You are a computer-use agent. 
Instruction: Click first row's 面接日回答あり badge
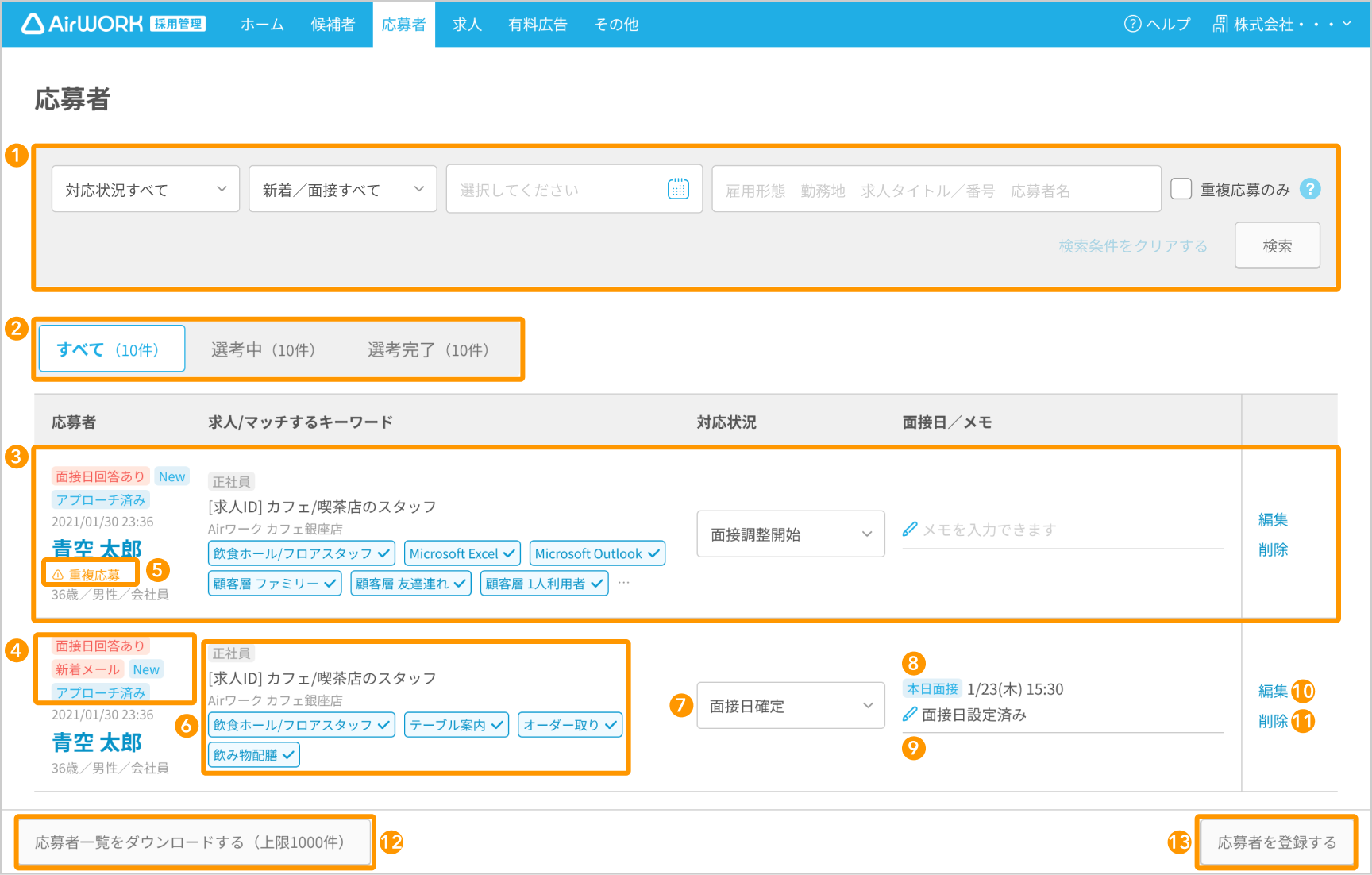pos(100,476)
